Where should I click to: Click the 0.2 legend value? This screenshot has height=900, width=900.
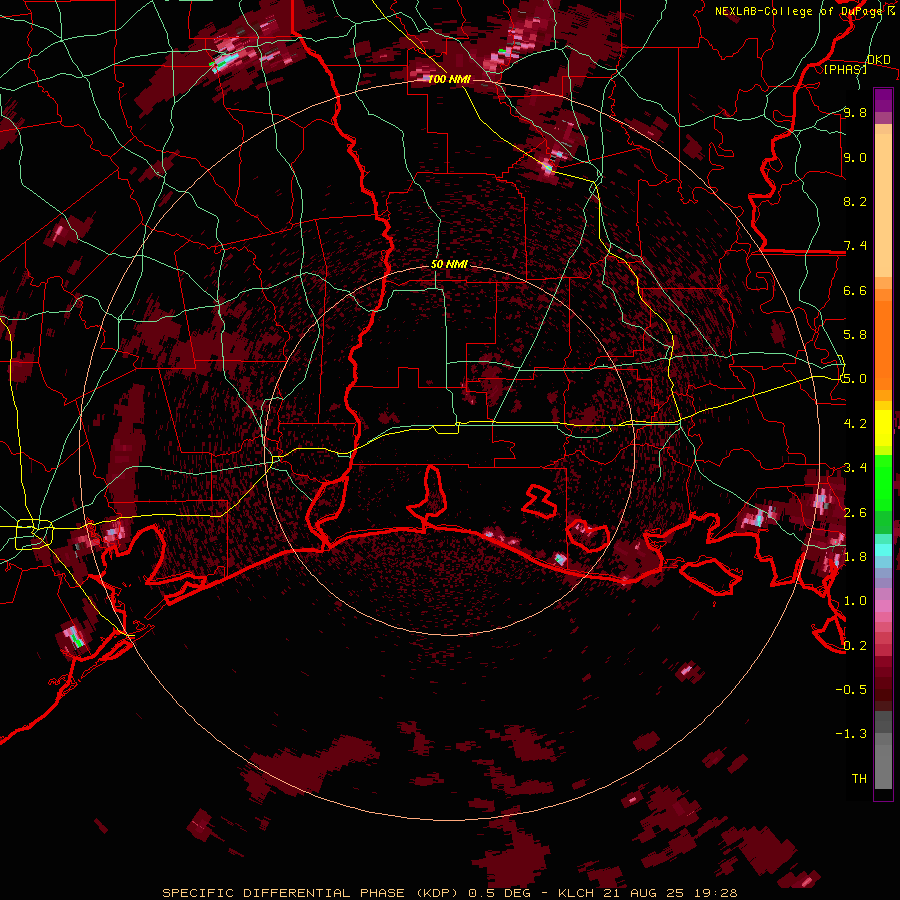click(x=855, y=646)
